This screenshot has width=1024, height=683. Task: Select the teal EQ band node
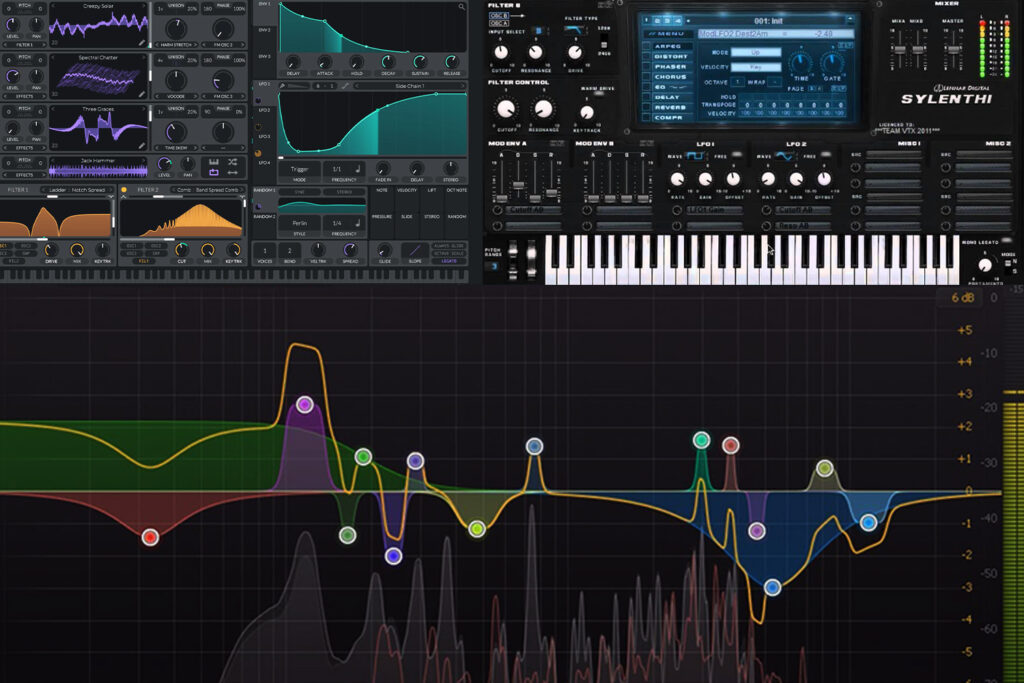pyautogui.click(x=701, y=440)
